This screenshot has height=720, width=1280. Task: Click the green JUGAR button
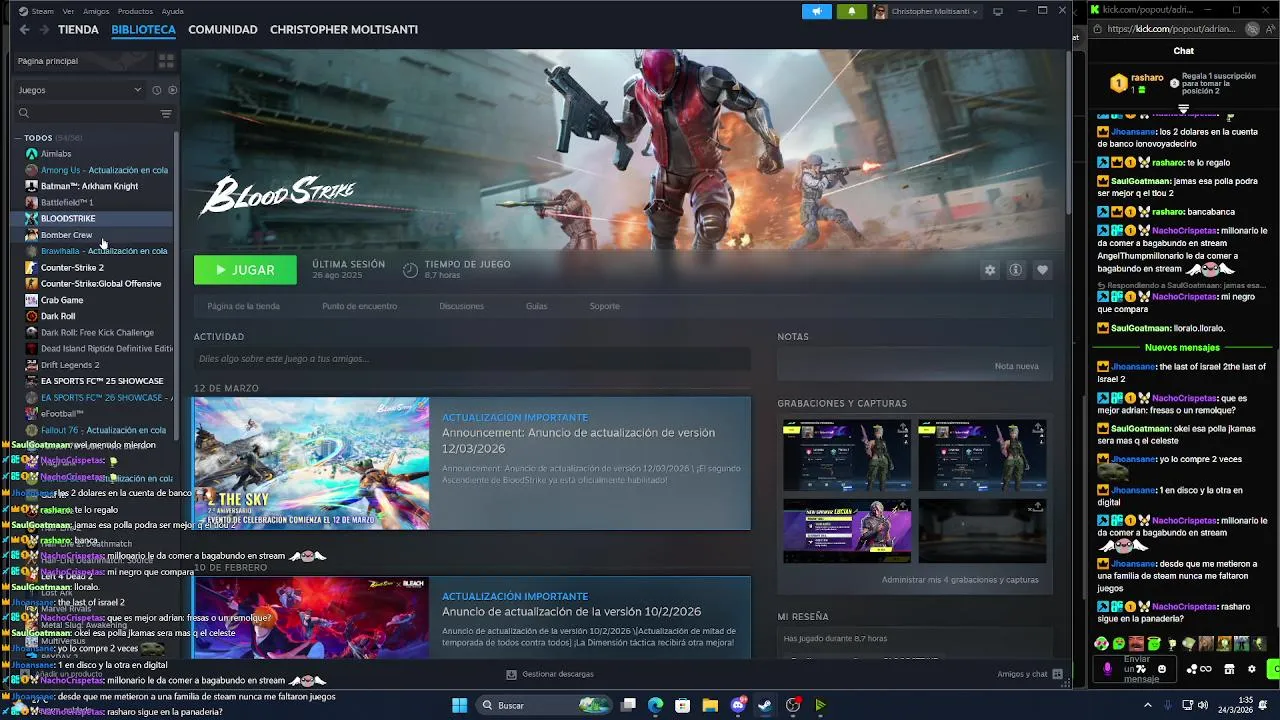pos(245,270)
